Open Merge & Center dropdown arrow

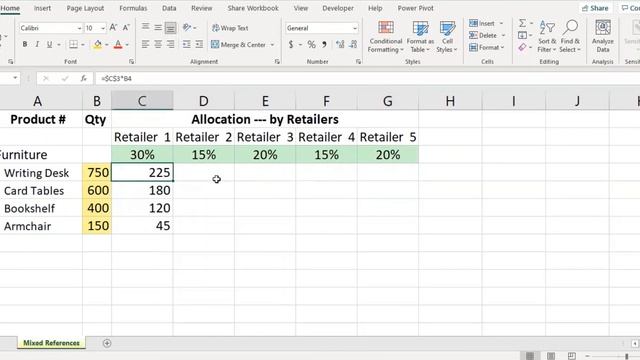(272, 44)
